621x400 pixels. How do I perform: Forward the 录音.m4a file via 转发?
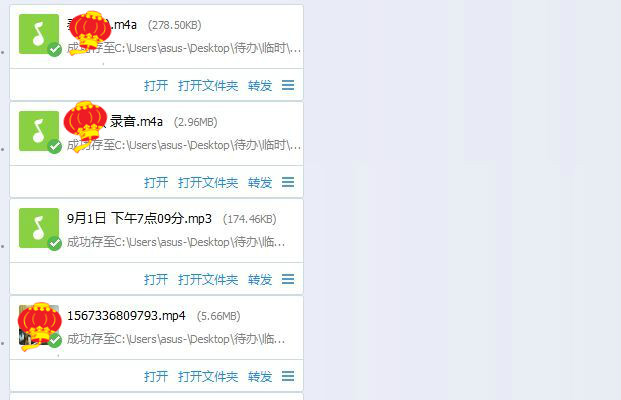[260, 183]
